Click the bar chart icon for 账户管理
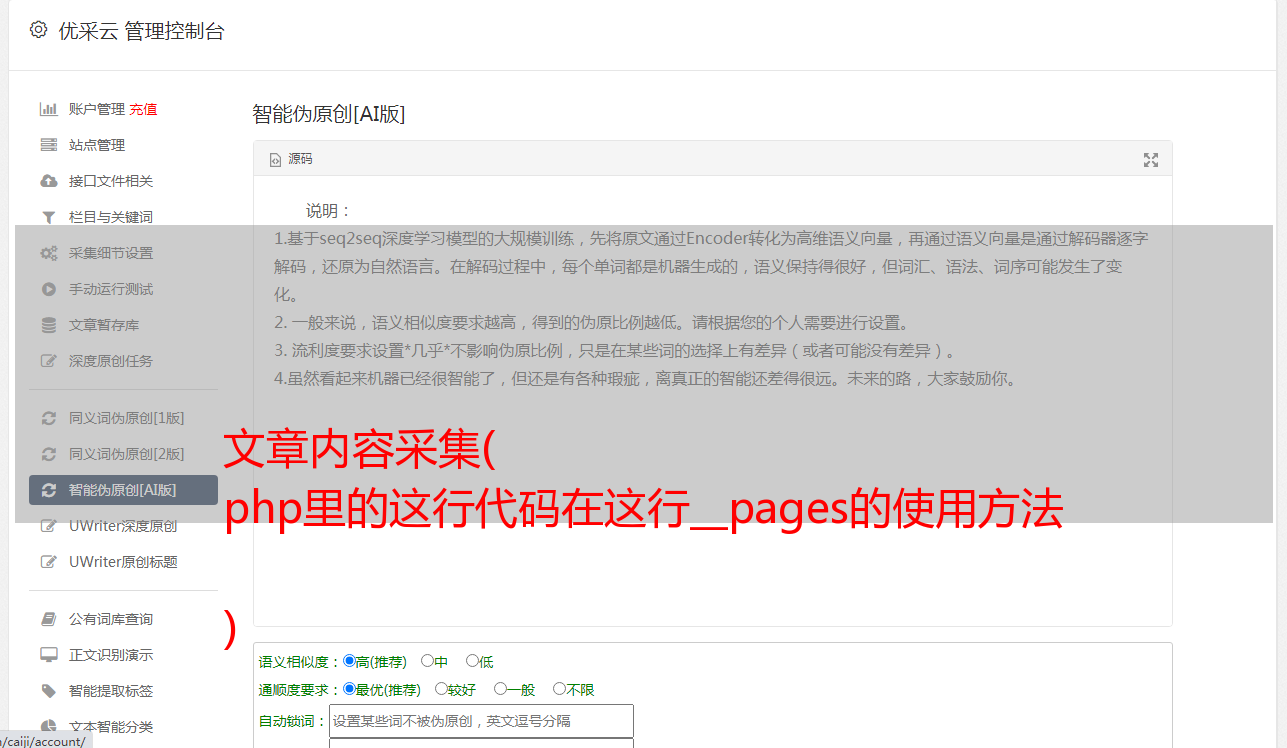 [48, 109]
